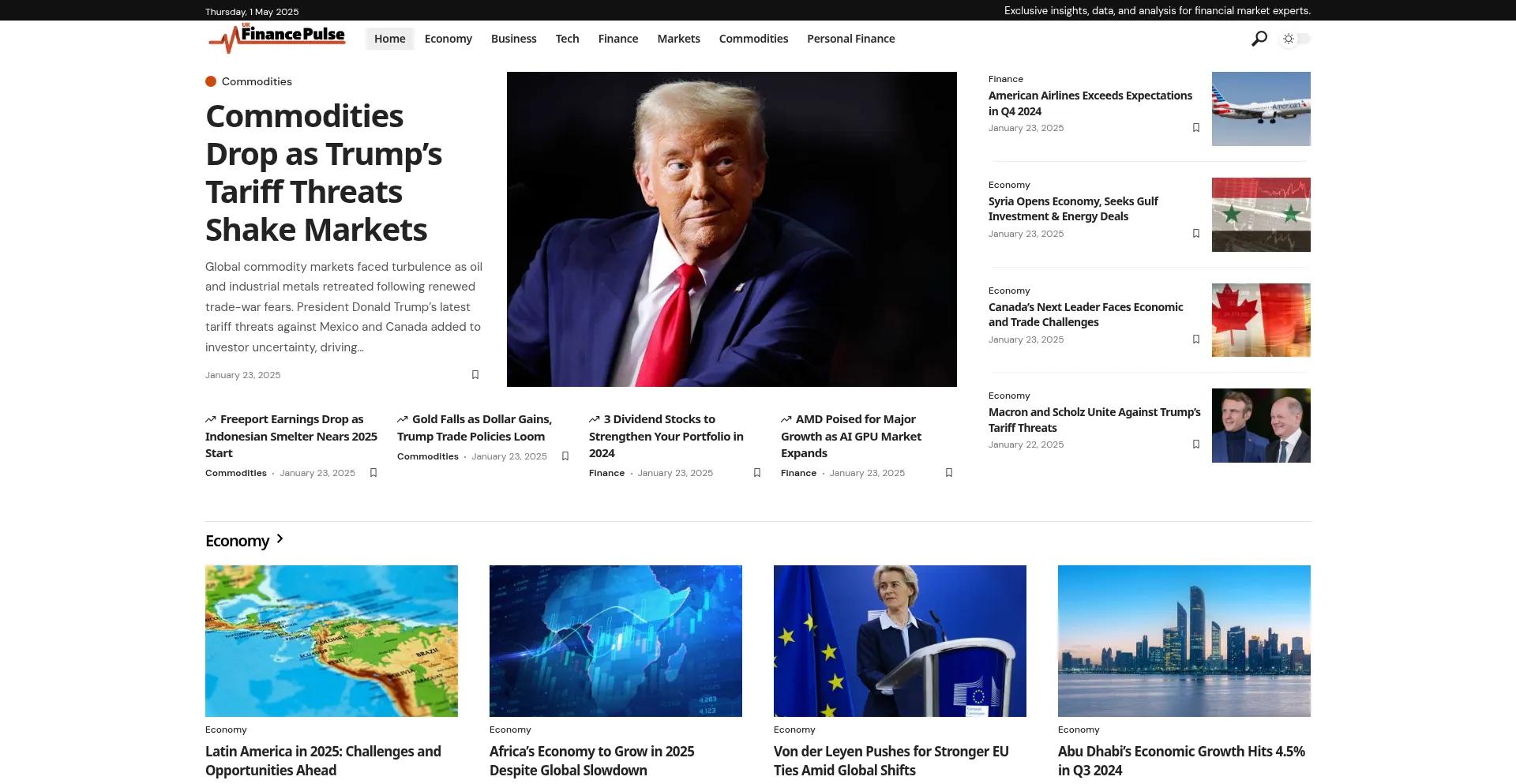This screenshot has width=1516, height=784.
Task: Click the Macron and Scholz thumbnail
Action: (1261, 426)
